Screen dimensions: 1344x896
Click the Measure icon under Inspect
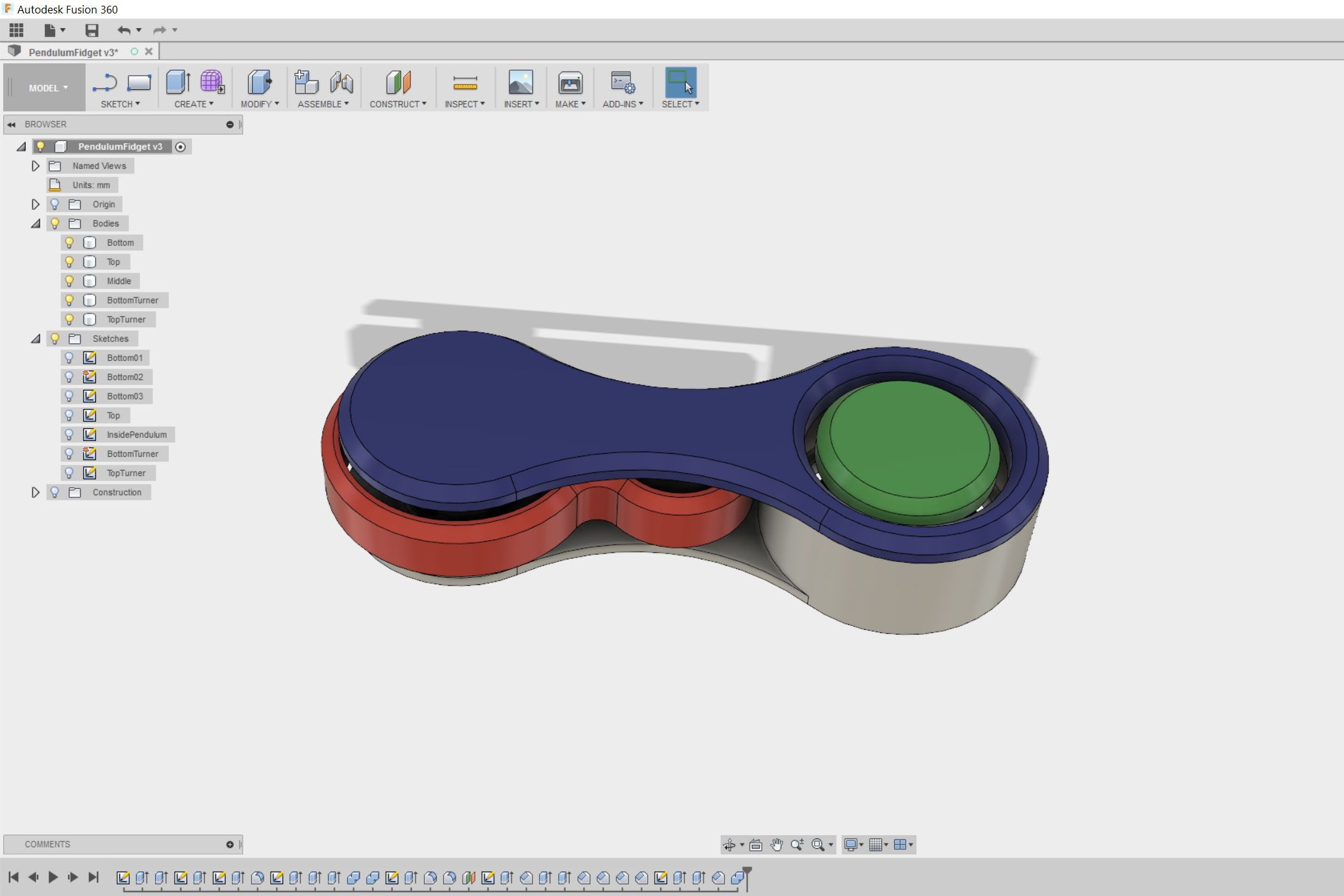(465, 83)
